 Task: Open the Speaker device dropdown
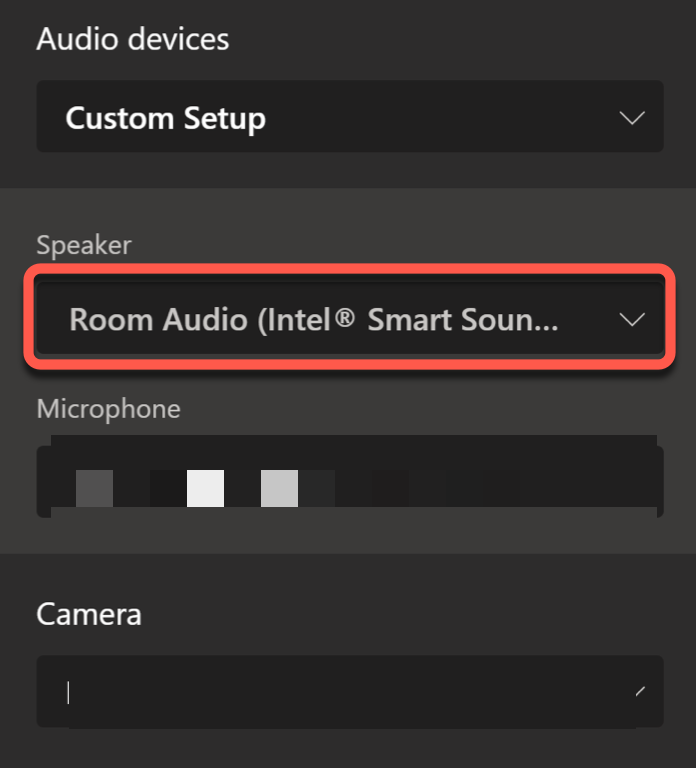[350, 317]
